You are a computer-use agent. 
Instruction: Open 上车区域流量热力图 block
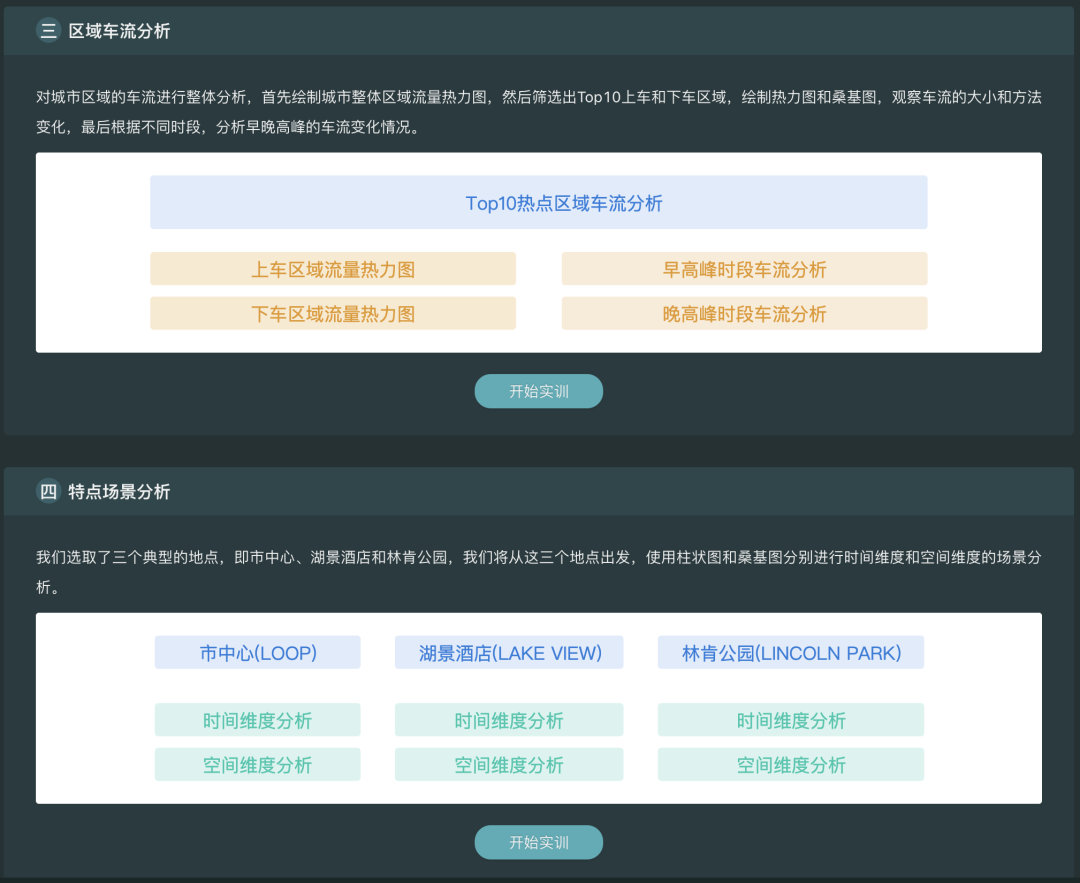(x=333, y=269)
